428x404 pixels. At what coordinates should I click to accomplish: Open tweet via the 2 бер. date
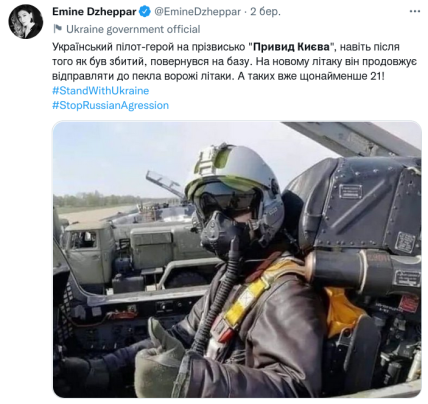265,12
